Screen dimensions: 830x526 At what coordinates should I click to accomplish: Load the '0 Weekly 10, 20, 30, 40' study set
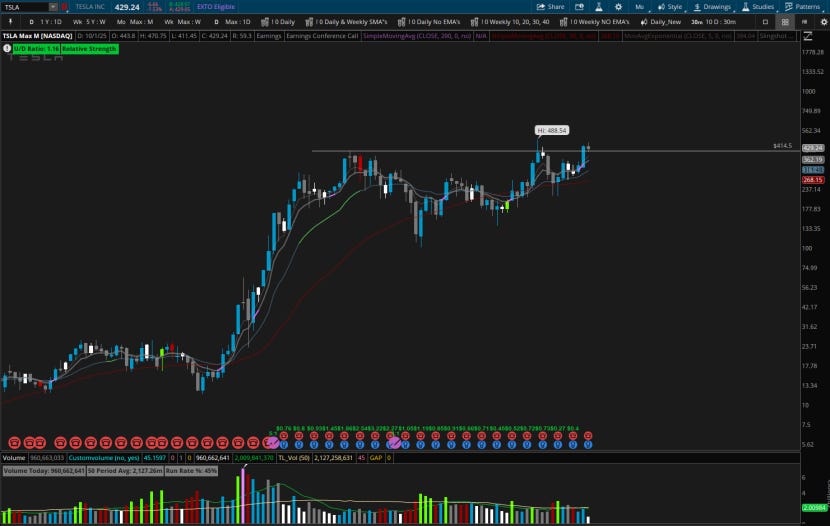(510, 22)
